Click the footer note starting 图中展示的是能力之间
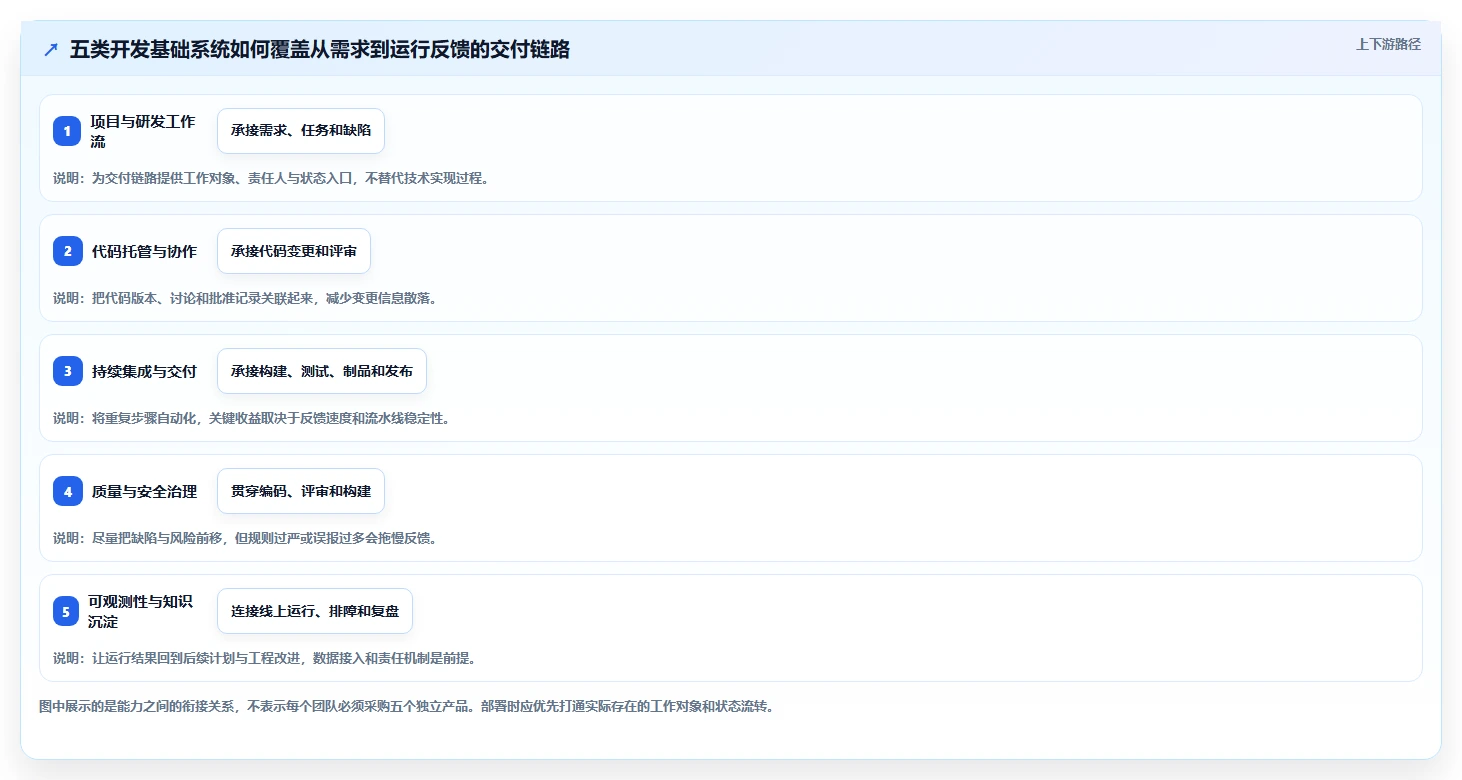This screenshot has width=1462, height=780. [x=407, y=706]
